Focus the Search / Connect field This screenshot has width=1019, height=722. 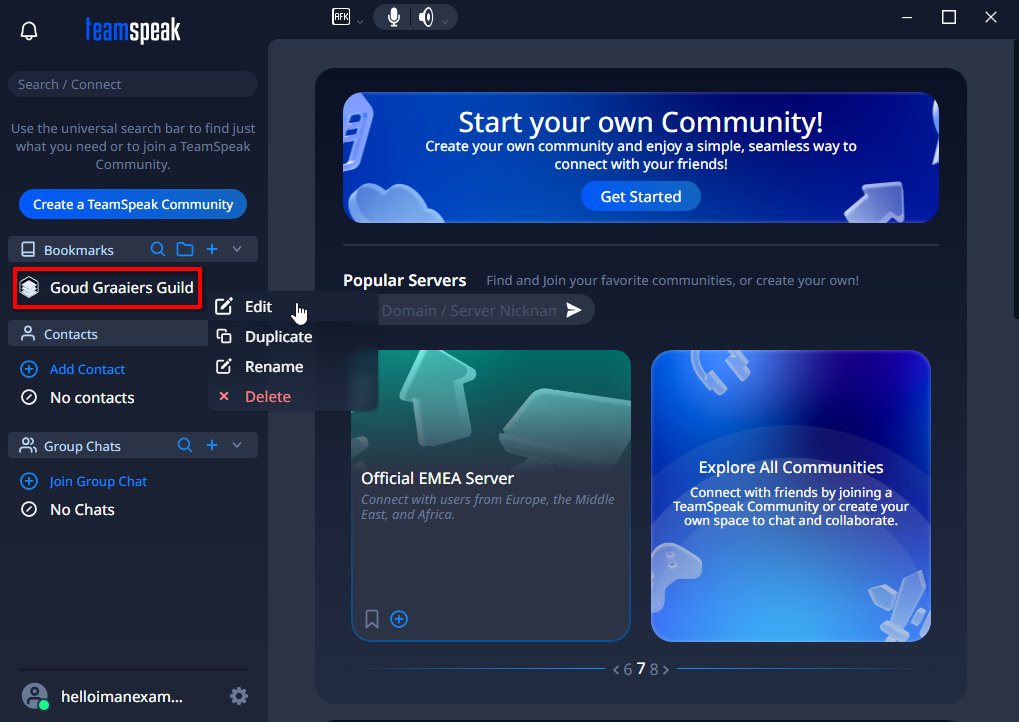pos(133,84)
